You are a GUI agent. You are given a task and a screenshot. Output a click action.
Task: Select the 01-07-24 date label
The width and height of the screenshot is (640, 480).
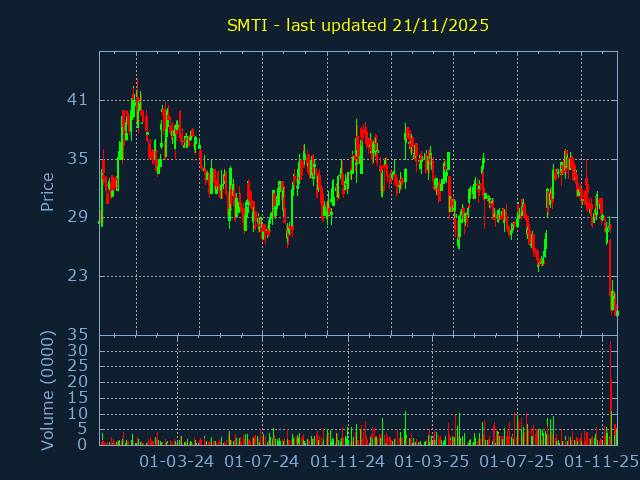(262, 462)
